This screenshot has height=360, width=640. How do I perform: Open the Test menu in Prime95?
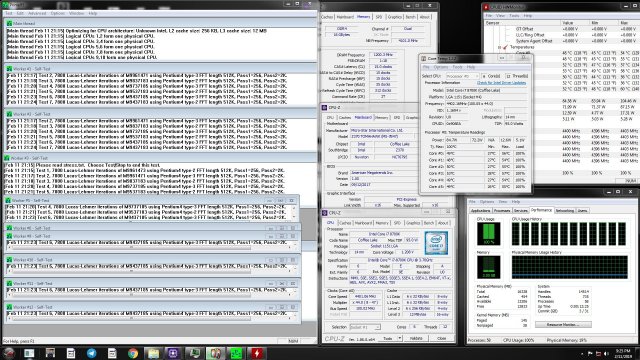click(9, 13)
